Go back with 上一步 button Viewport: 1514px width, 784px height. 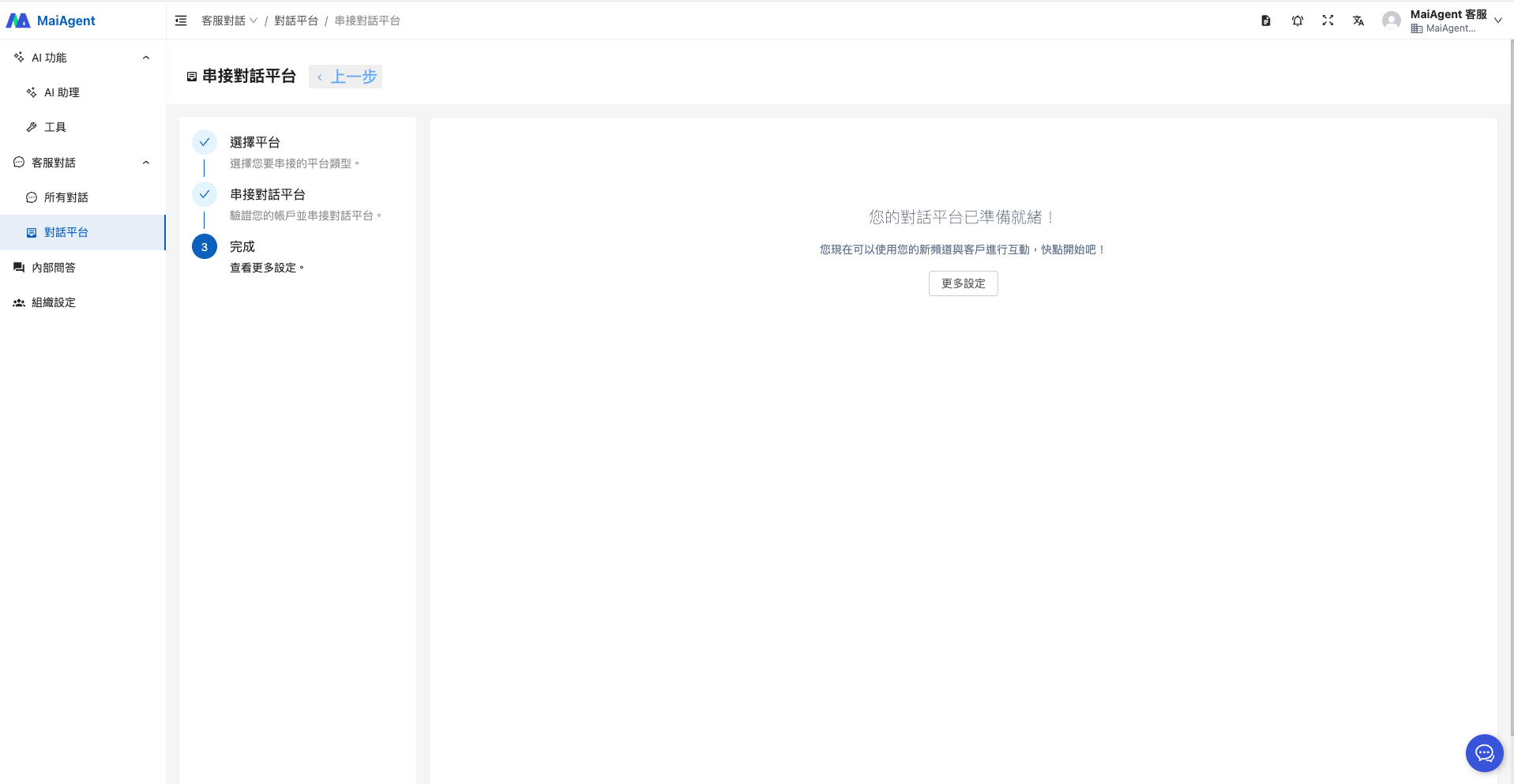(346, 77)
